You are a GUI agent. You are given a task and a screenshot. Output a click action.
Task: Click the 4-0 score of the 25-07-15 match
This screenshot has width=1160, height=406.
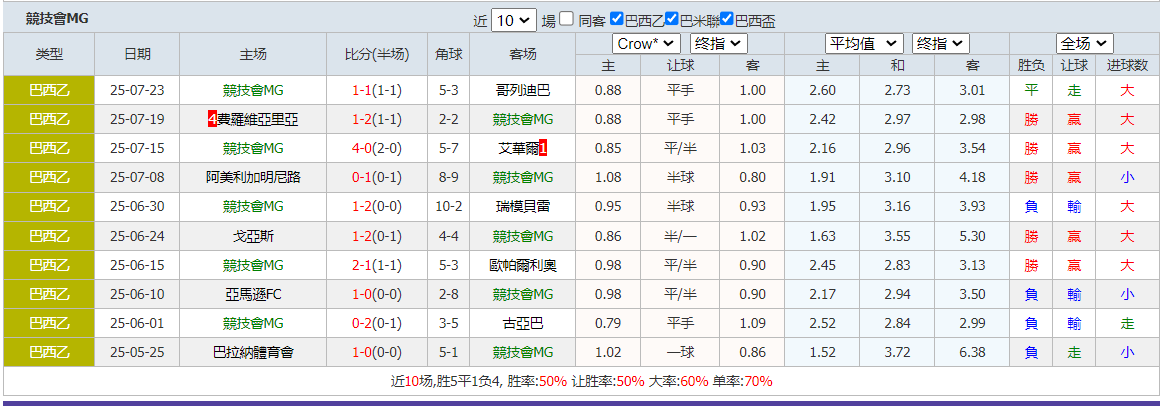click(361, 148)
